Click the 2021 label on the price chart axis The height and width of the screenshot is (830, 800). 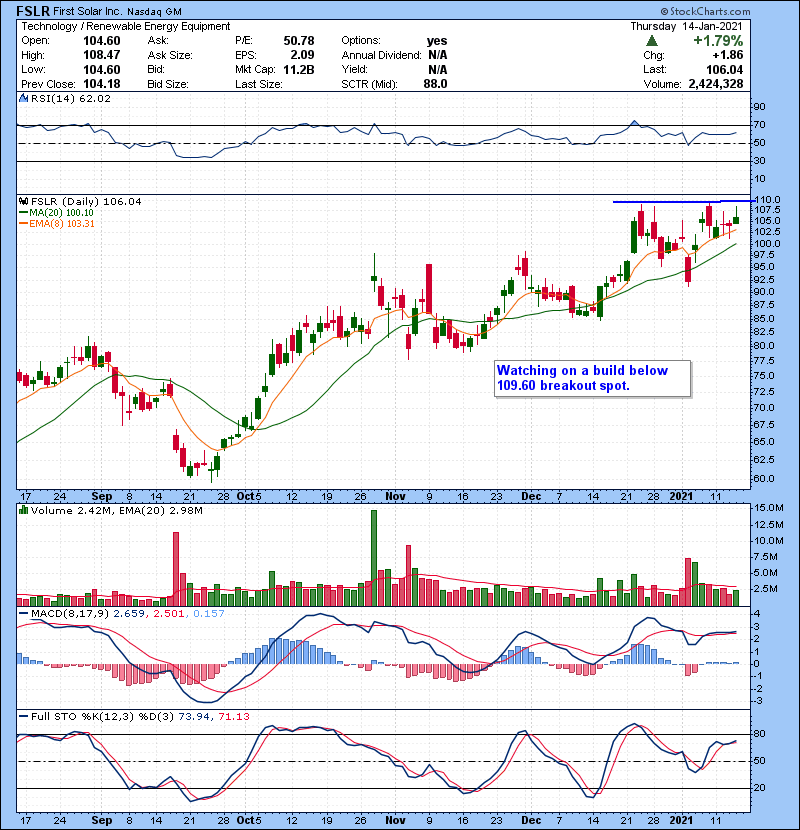point(681,496)
